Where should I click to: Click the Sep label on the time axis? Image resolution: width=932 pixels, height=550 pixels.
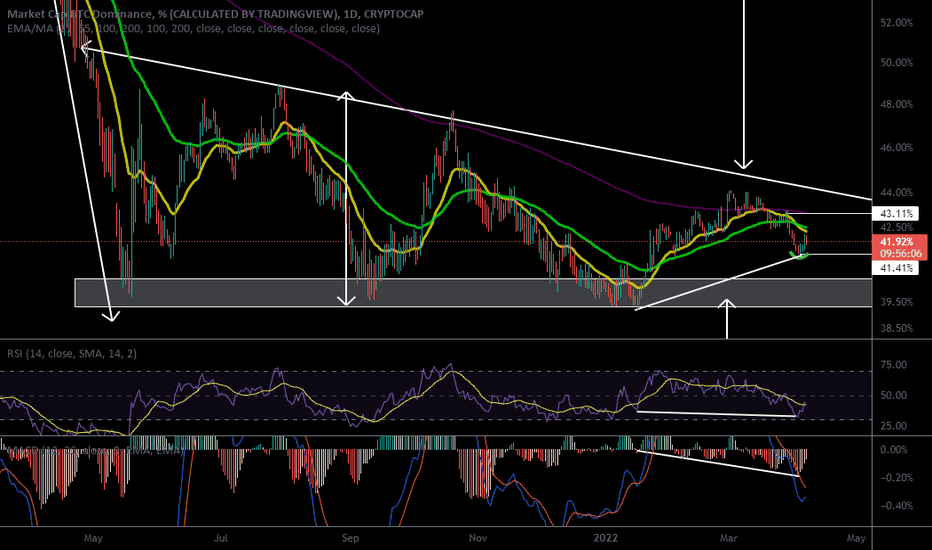350,538
